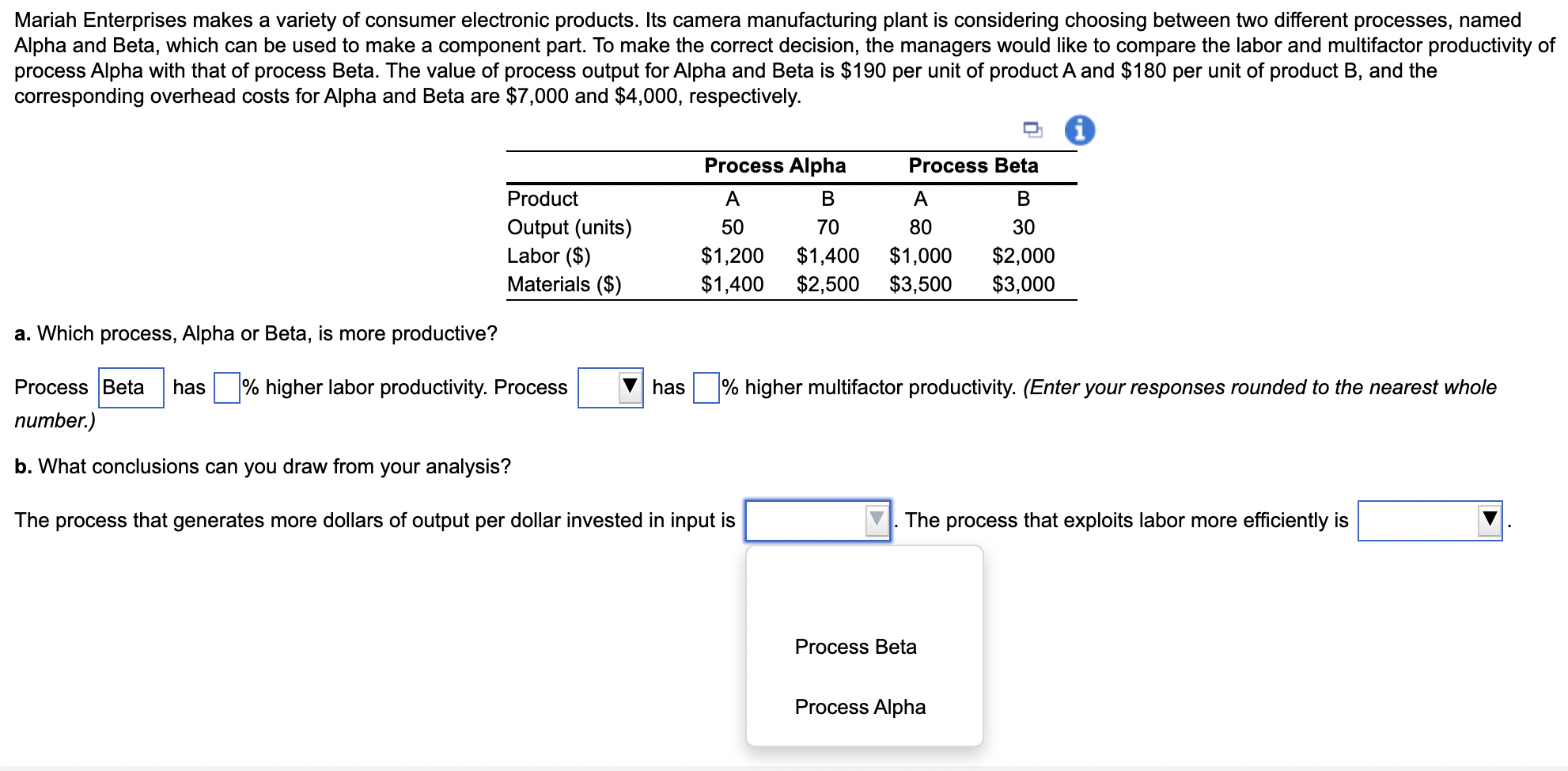The image size is (1568, 771).
Task: Select the blank option in the open list
Action: (x=864, y=587)
